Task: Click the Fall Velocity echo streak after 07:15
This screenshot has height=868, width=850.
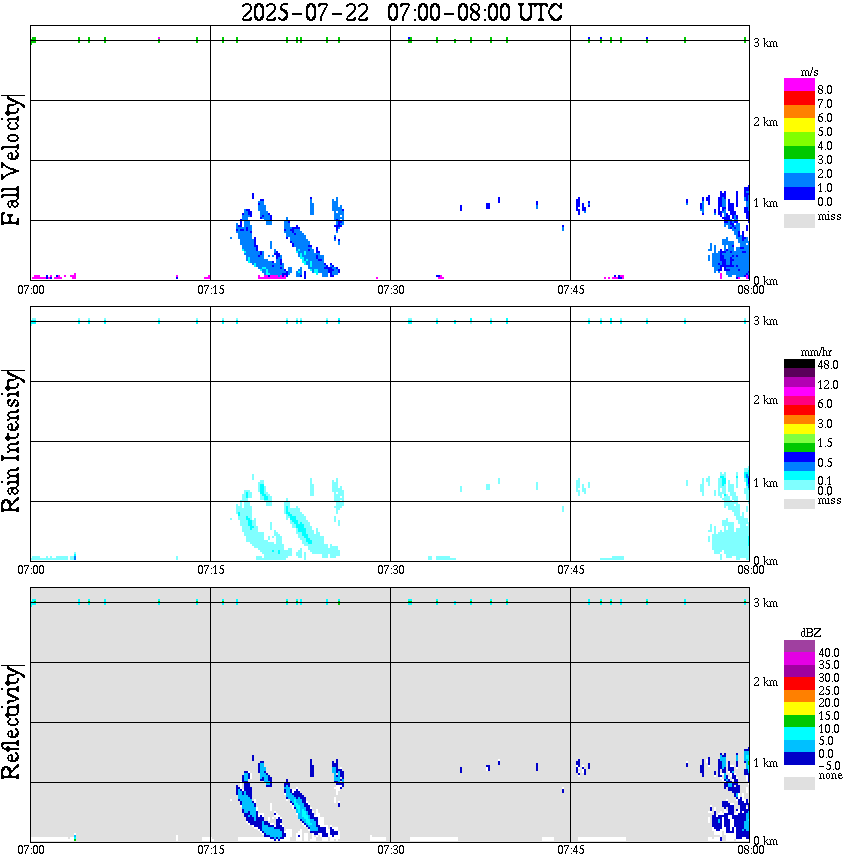Action: (260, 244)
